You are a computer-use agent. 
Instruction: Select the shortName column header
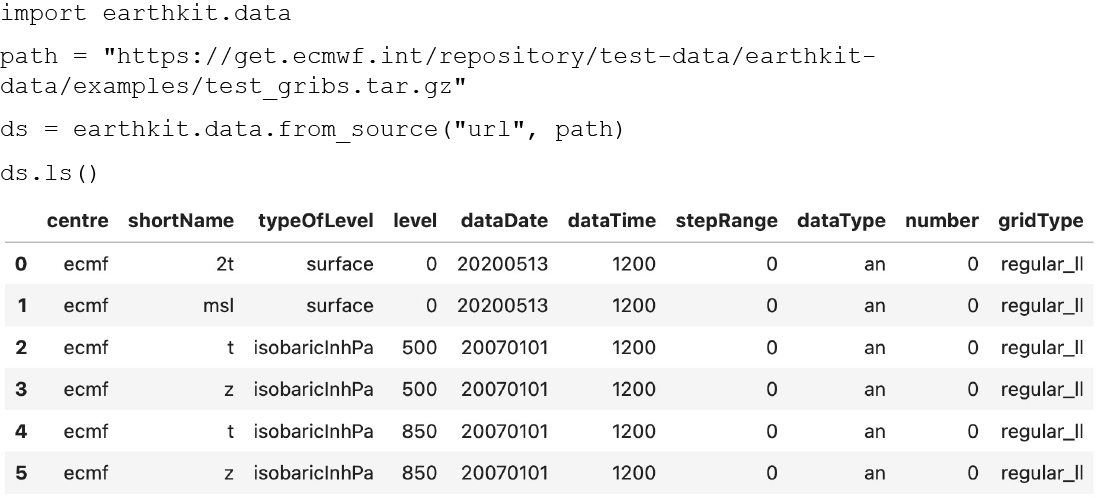click(180, 221)
